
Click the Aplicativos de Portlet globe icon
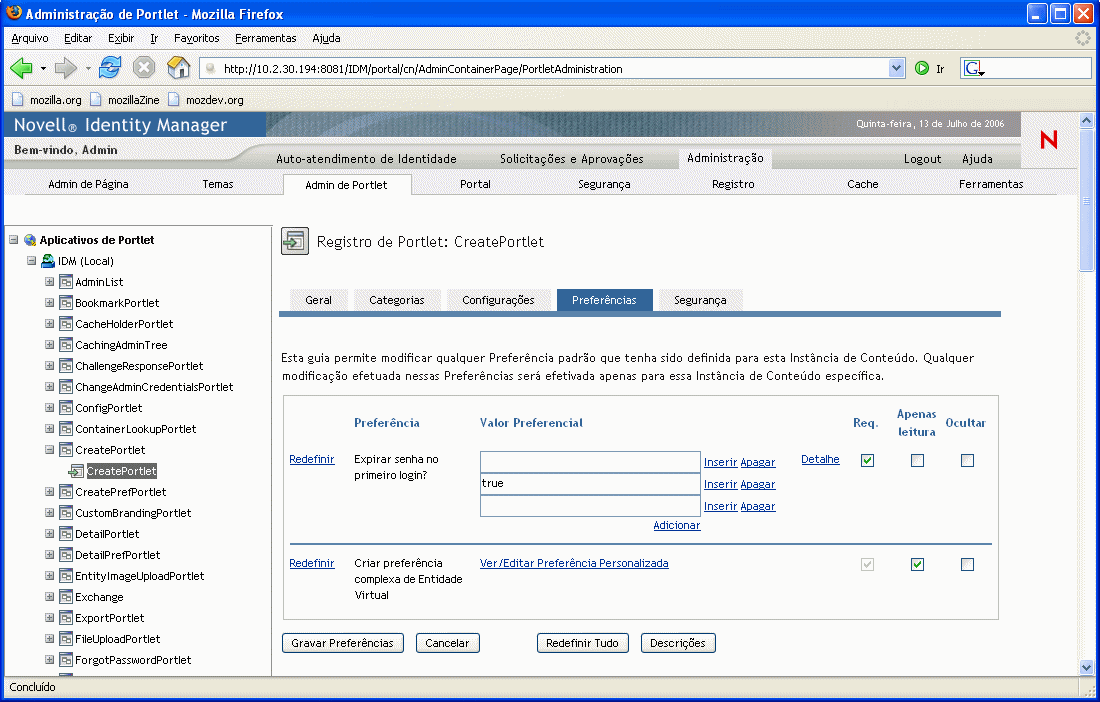30,240
